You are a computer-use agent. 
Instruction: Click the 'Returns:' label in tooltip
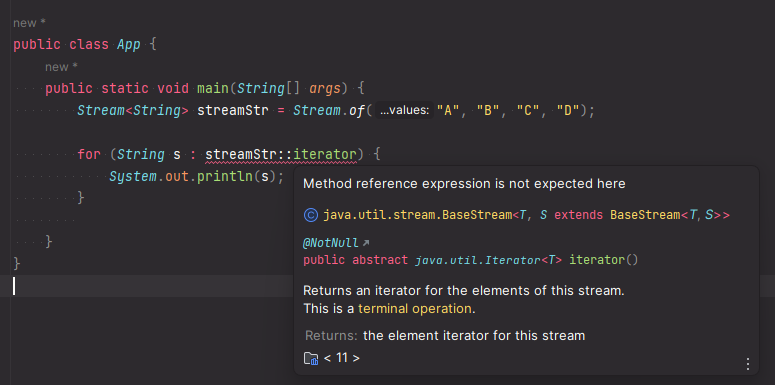331,336
